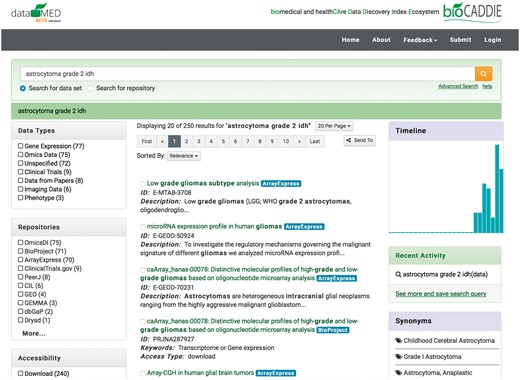Check the dbGaP (2) repository

point(20,311)
